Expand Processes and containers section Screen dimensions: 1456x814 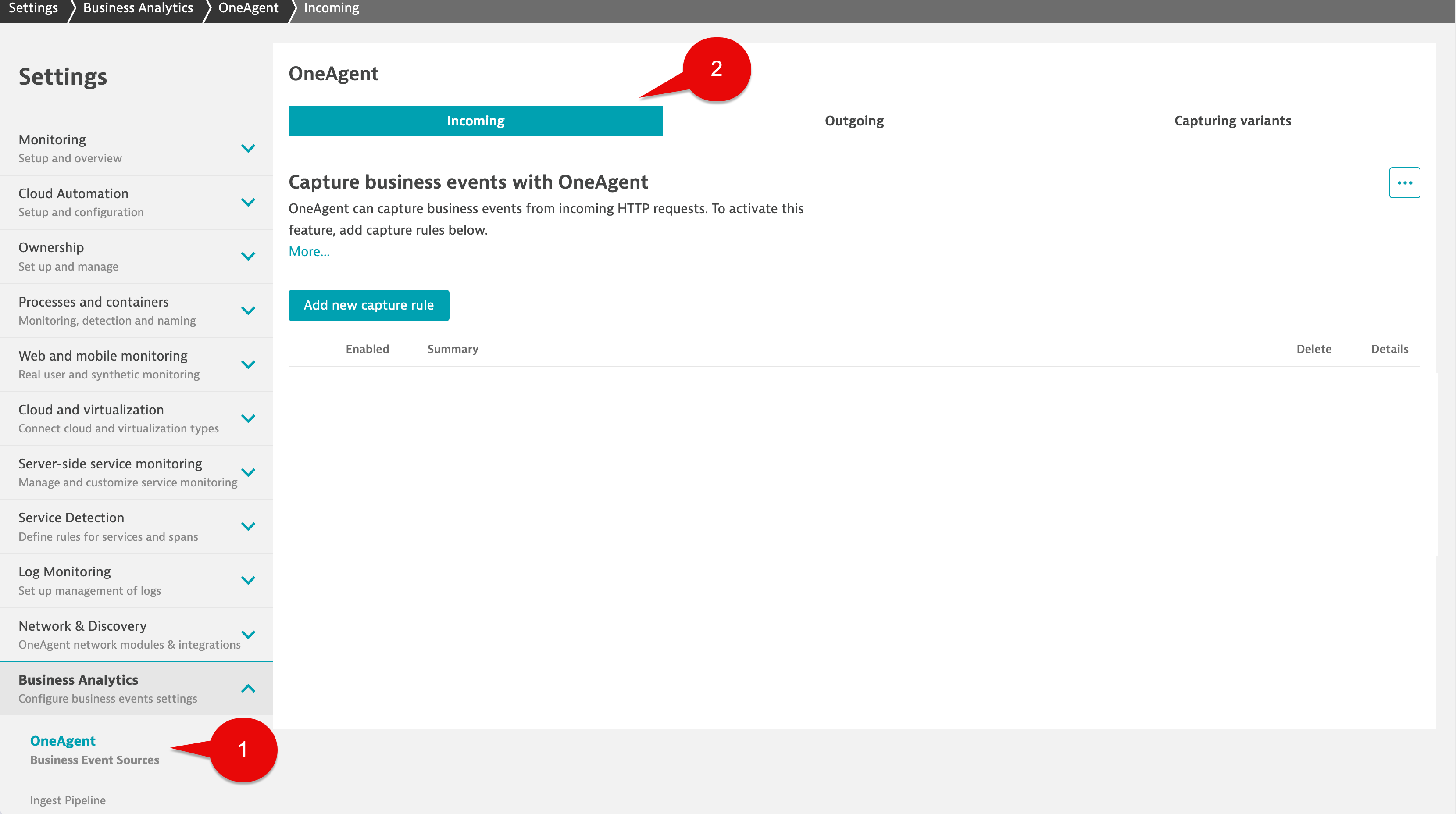(x=248, y=311)
